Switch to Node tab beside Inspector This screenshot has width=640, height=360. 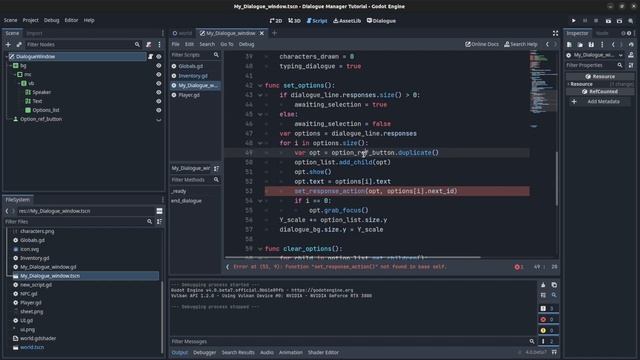click(x=602, y=33)
